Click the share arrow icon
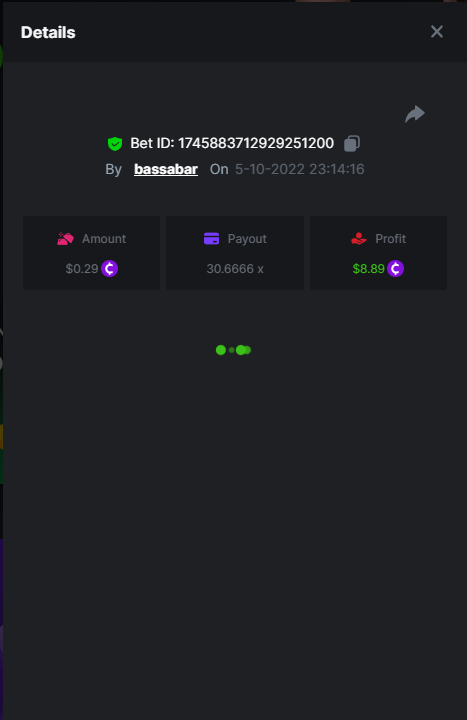This screenshot has width=467, height=720. click(x=415, y=114)
